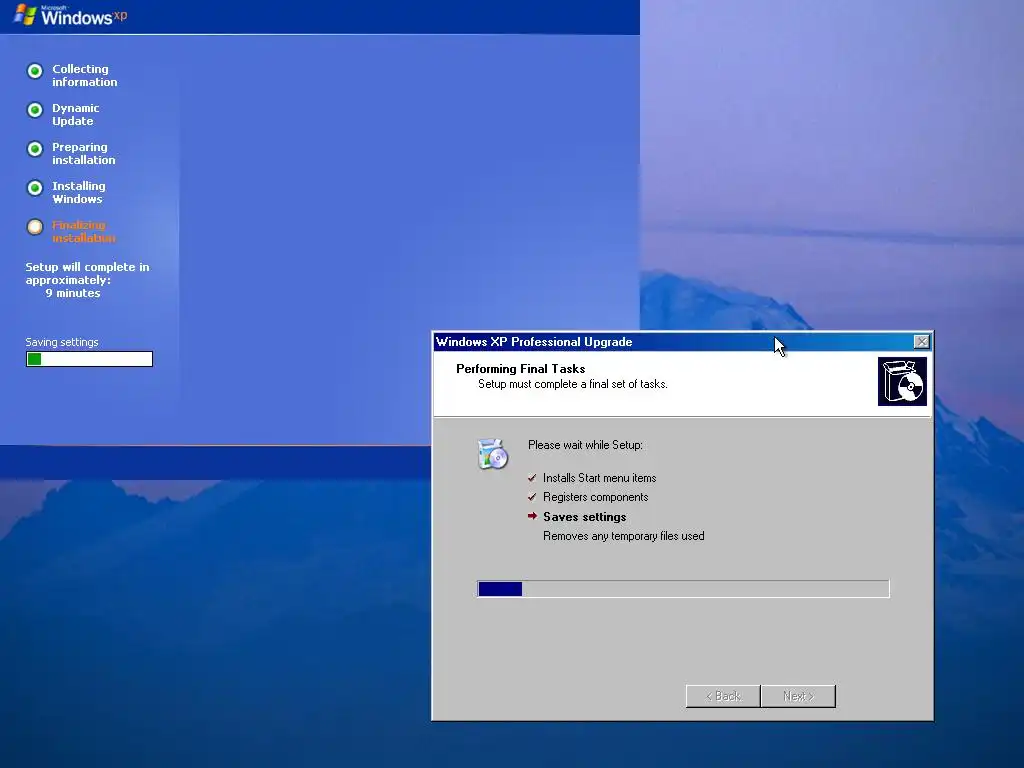
Task: Click the 'Collecting information' step text
Action: 85,75
